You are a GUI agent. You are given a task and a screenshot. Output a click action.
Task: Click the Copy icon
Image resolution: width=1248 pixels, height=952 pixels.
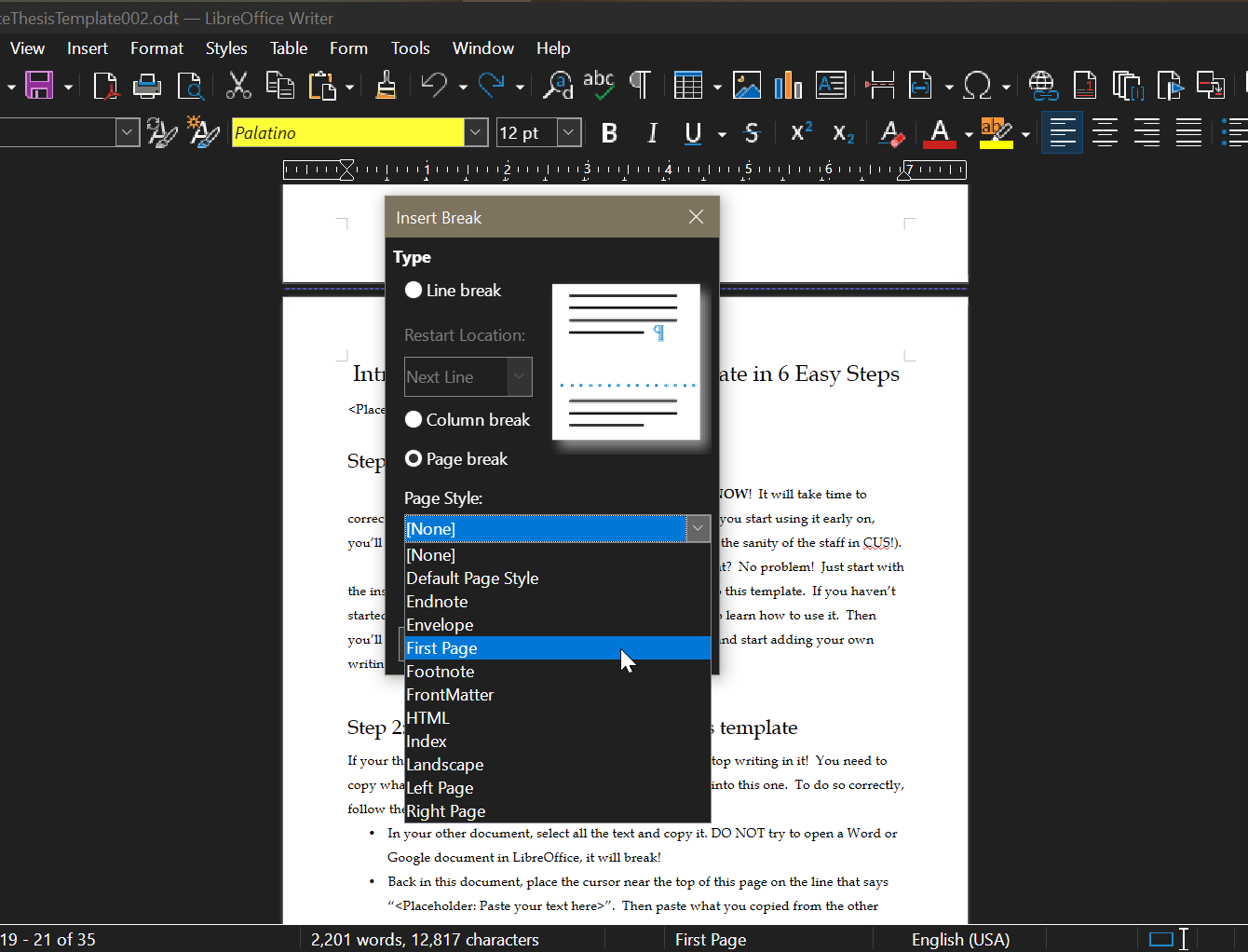[x=279, y=86]
